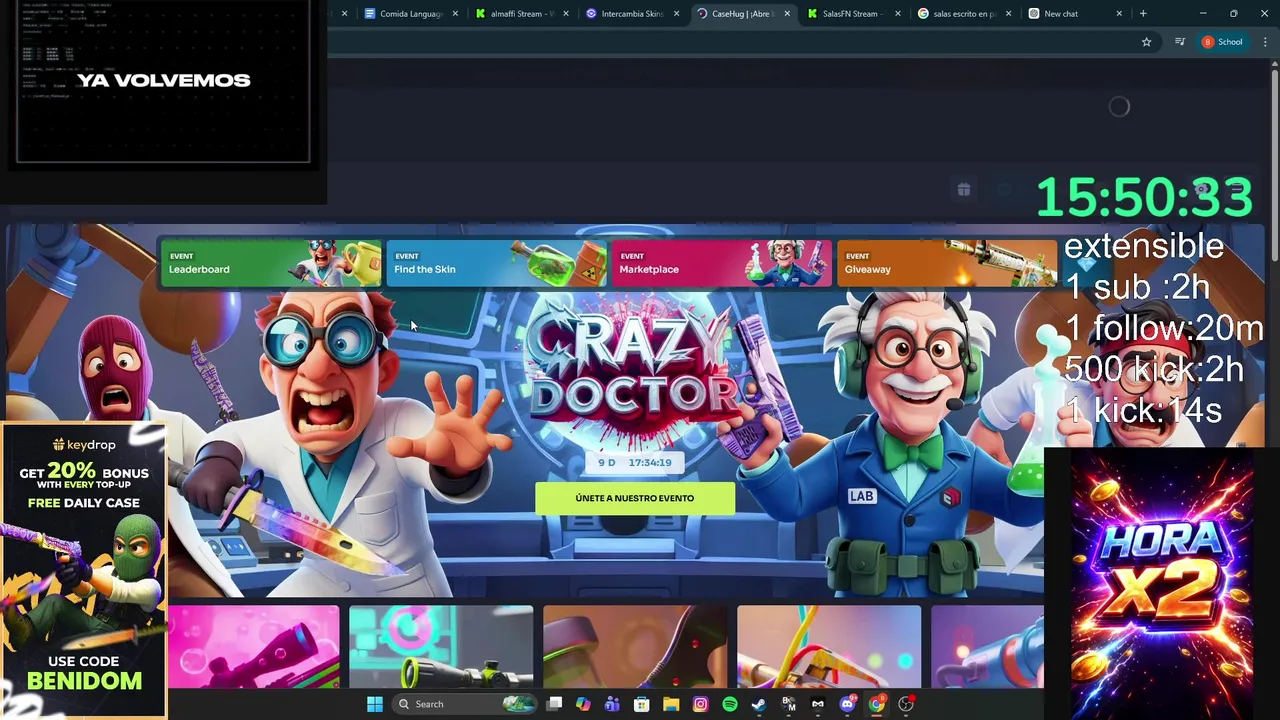This screenshot has width=1280, height=720.
Task: Open the Find the Skin event
Action: pos(496,263)
